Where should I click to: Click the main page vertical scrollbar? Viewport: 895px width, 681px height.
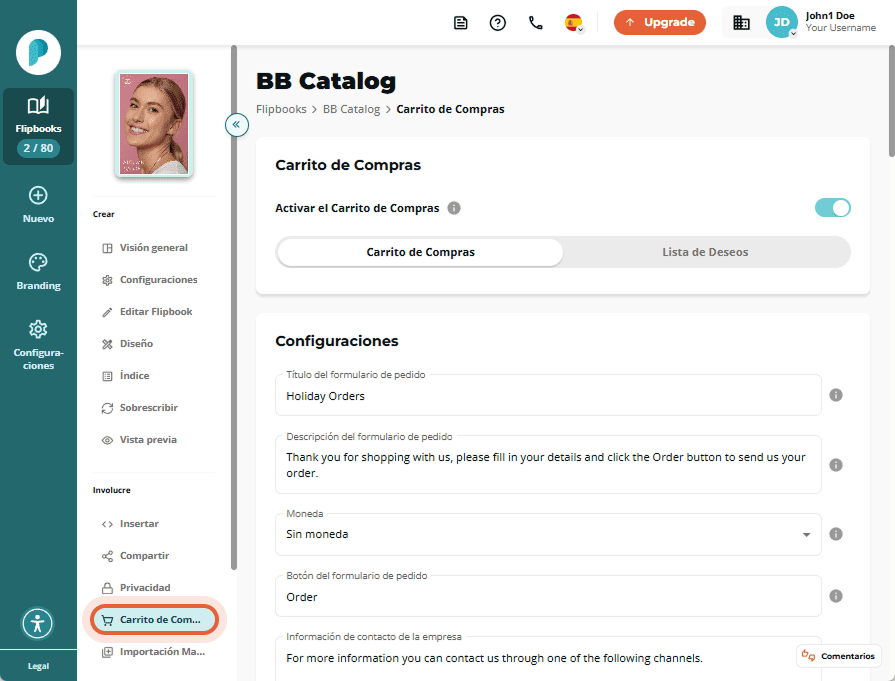(x=891, y=102)
